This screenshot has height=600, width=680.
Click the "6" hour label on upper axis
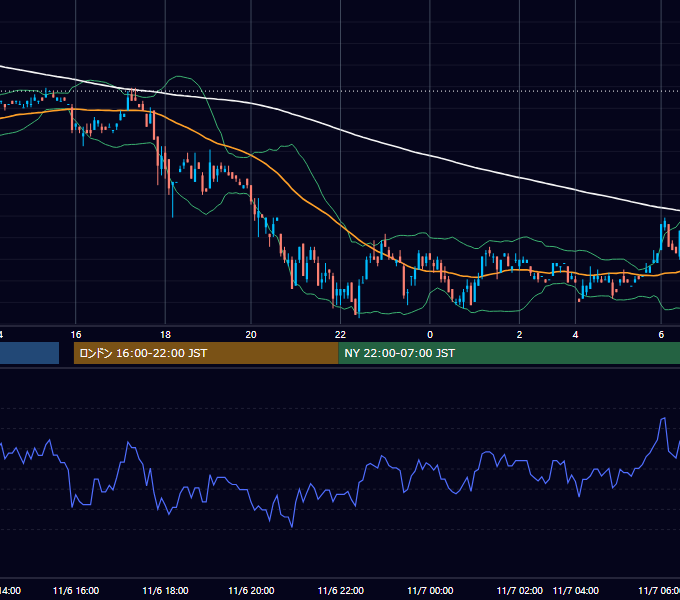point(661,335)
